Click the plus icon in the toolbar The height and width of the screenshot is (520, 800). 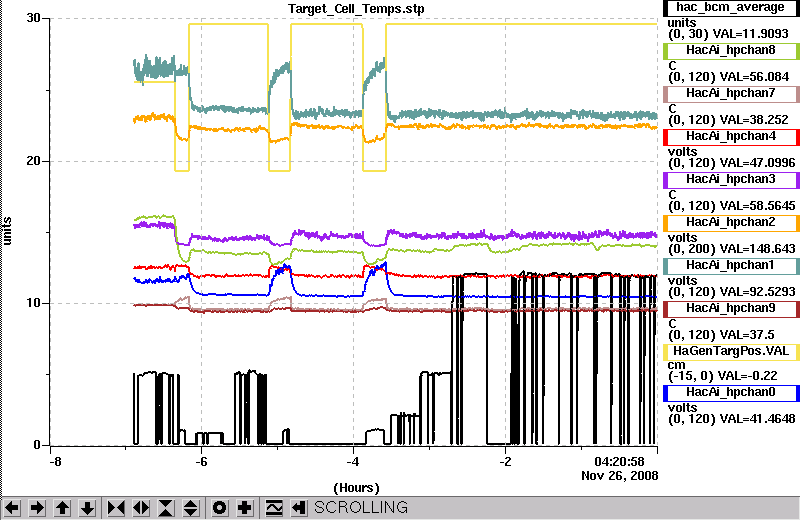click(245, 508)
